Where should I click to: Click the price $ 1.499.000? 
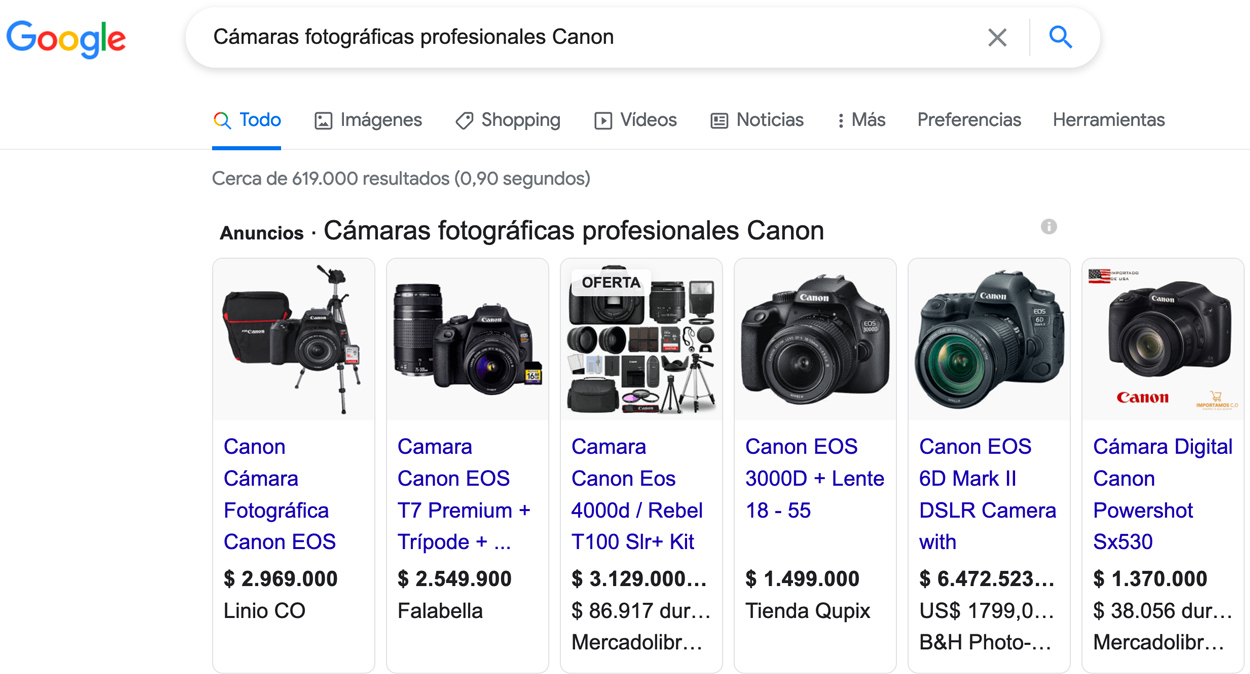[802, 579]
